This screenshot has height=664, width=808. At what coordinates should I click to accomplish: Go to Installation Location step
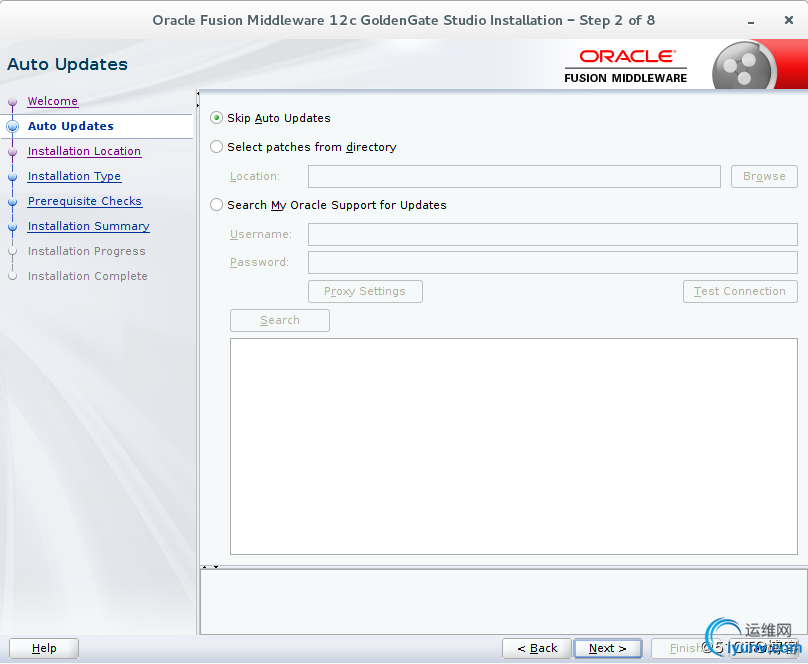click(x=84, y=151)
